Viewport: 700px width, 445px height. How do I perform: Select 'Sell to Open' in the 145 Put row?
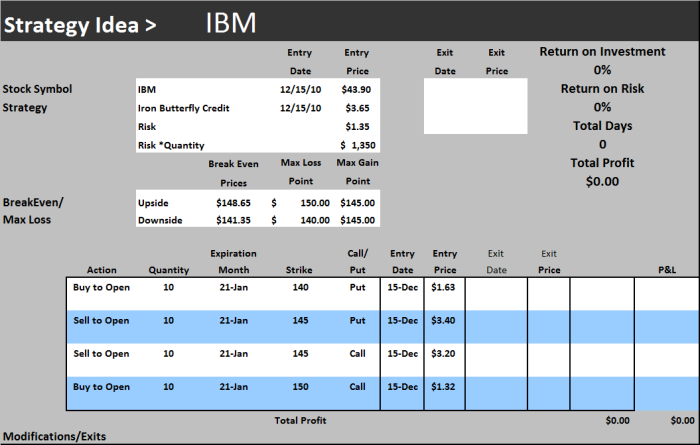tap(101, 320)
